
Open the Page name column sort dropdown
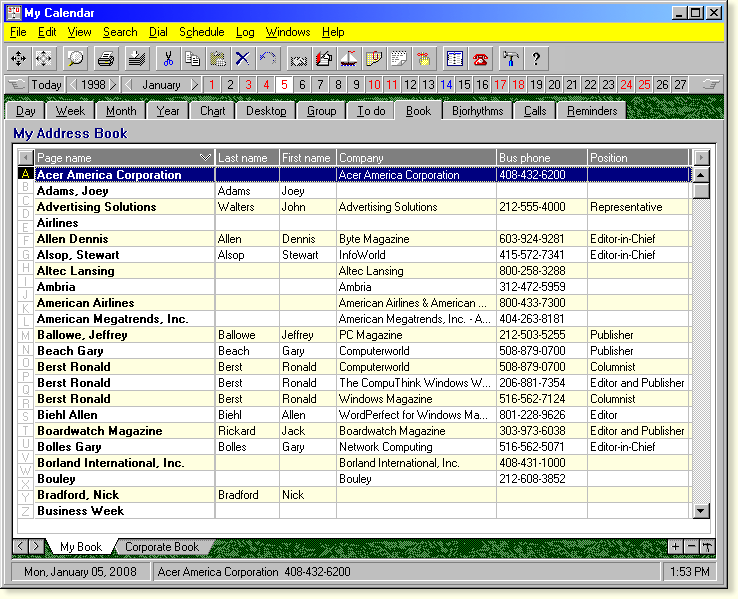click(205, 158)
